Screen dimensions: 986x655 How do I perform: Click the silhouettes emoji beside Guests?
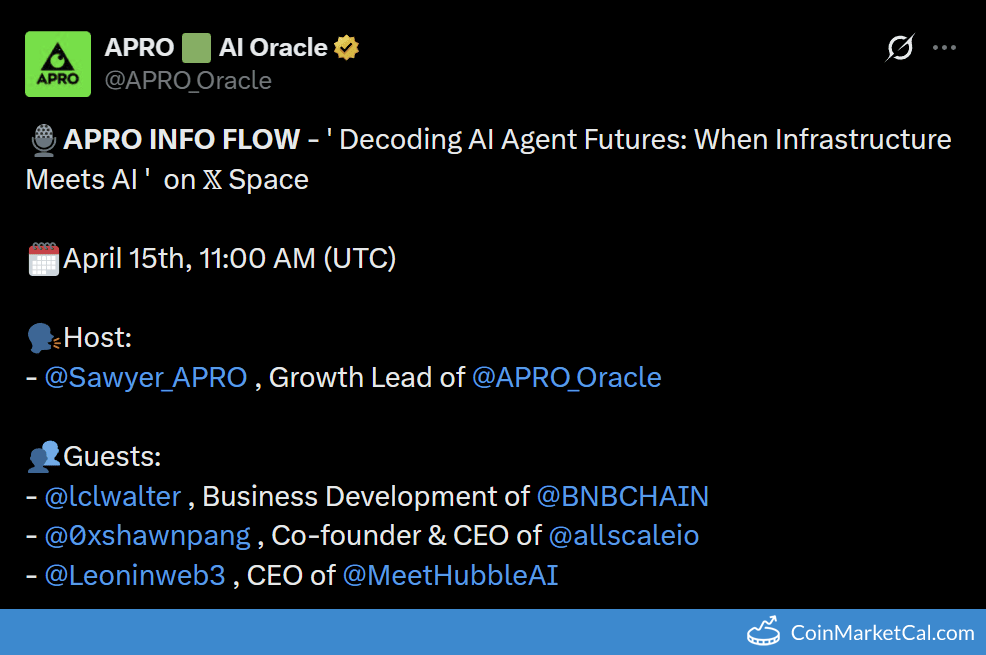[x=44, y=457]
